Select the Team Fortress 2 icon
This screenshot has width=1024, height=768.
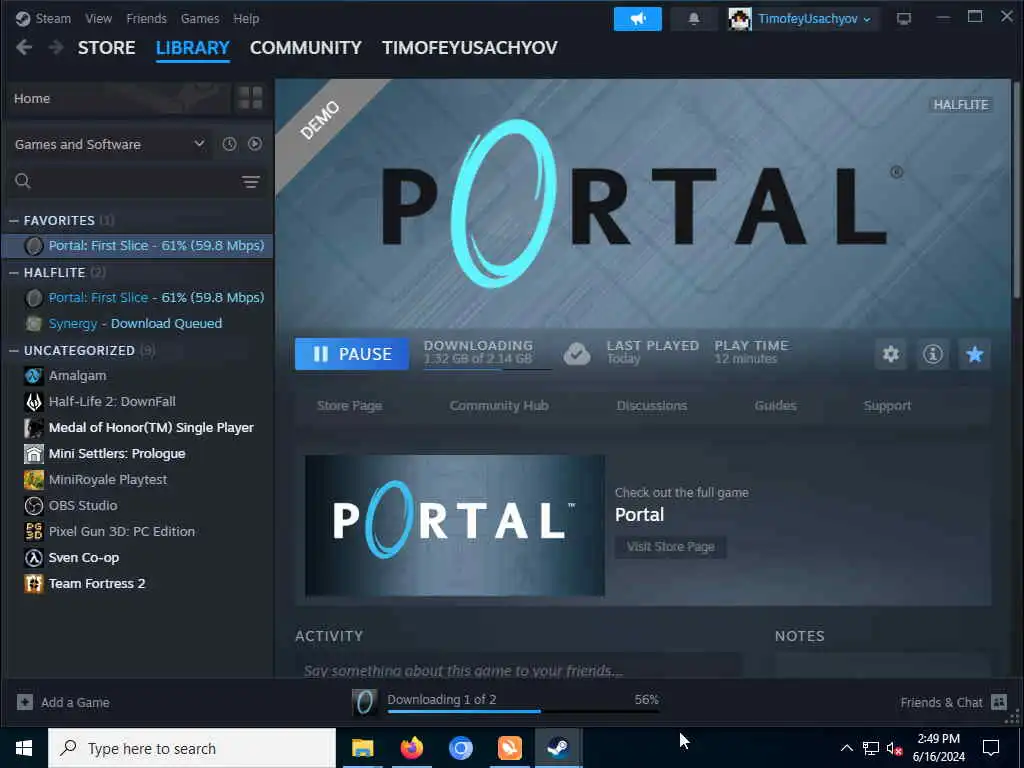[34, 583]
